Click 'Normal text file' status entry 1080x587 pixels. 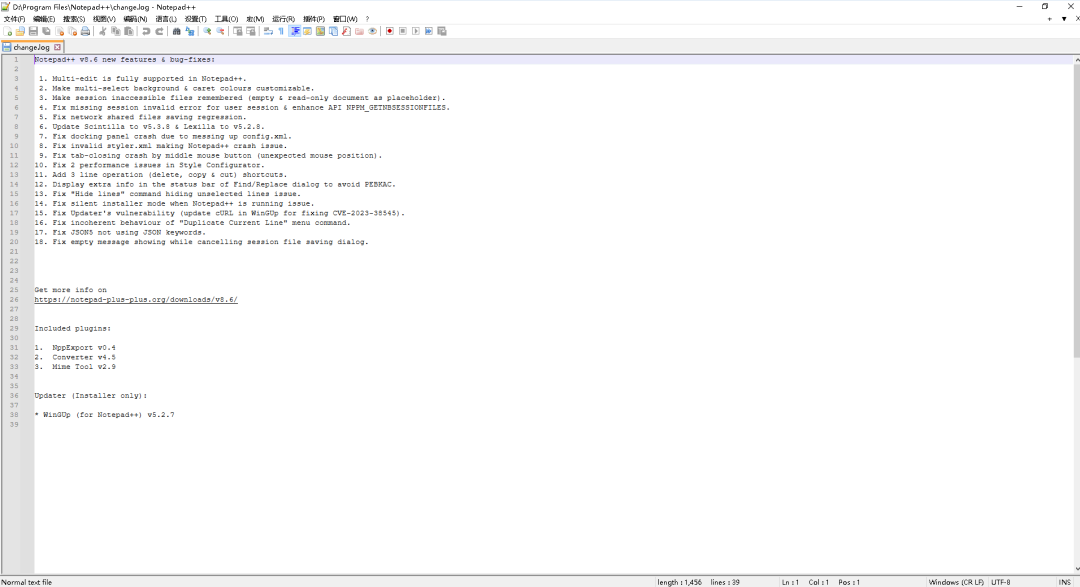tap(27, 582)
